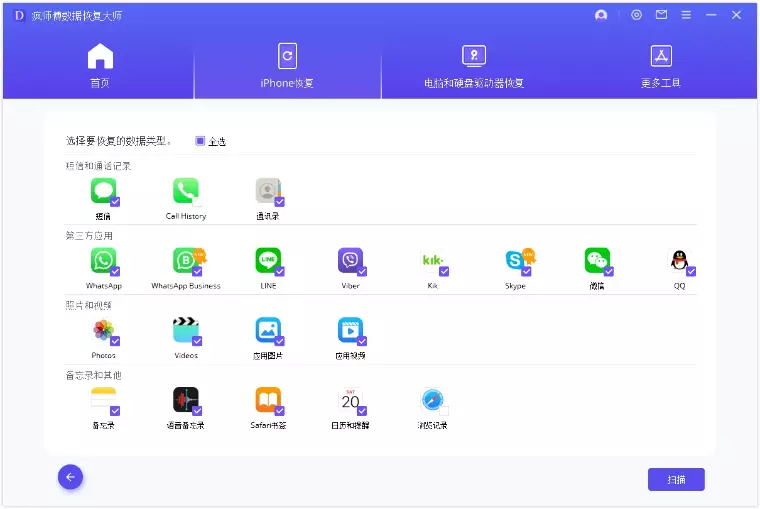Check the Call History checkbox
Screen dimensions: 760x509
[x=197, y=202]
